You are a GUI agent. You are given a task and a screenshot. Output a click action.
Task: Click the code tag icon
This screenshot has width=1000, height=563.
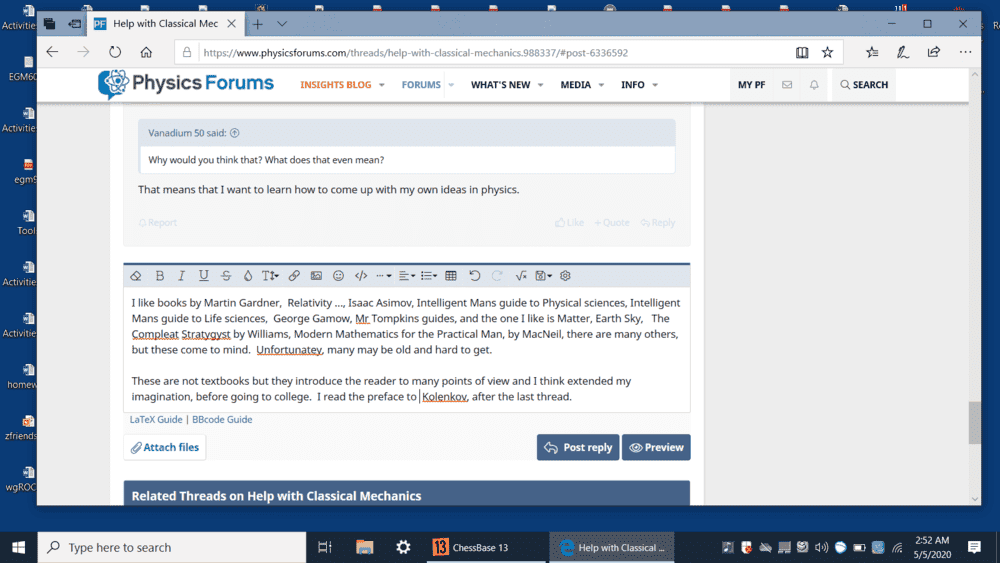tap(361, 276)
